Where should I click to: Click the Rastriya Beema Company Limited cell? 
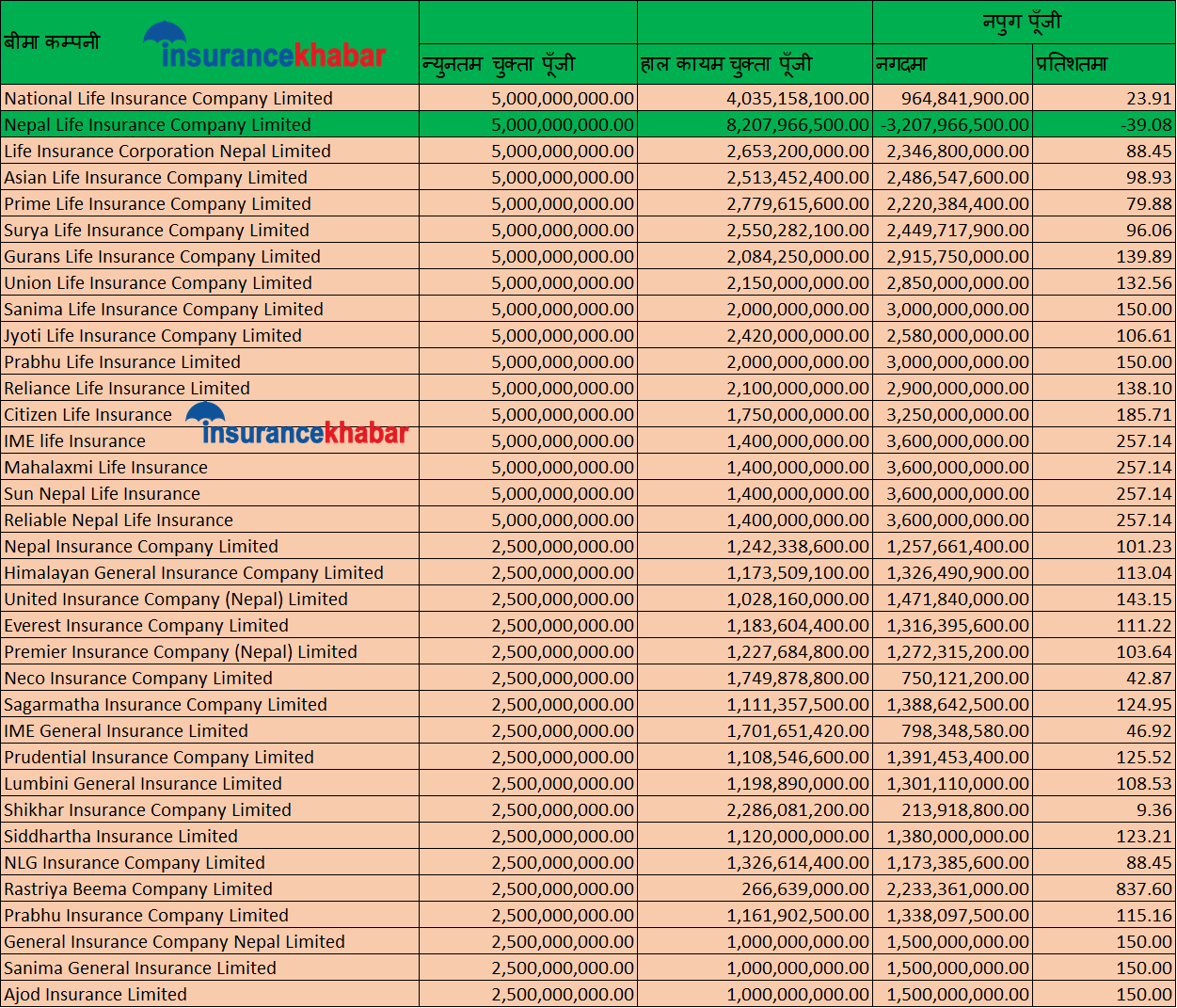(x=138, y=888)
